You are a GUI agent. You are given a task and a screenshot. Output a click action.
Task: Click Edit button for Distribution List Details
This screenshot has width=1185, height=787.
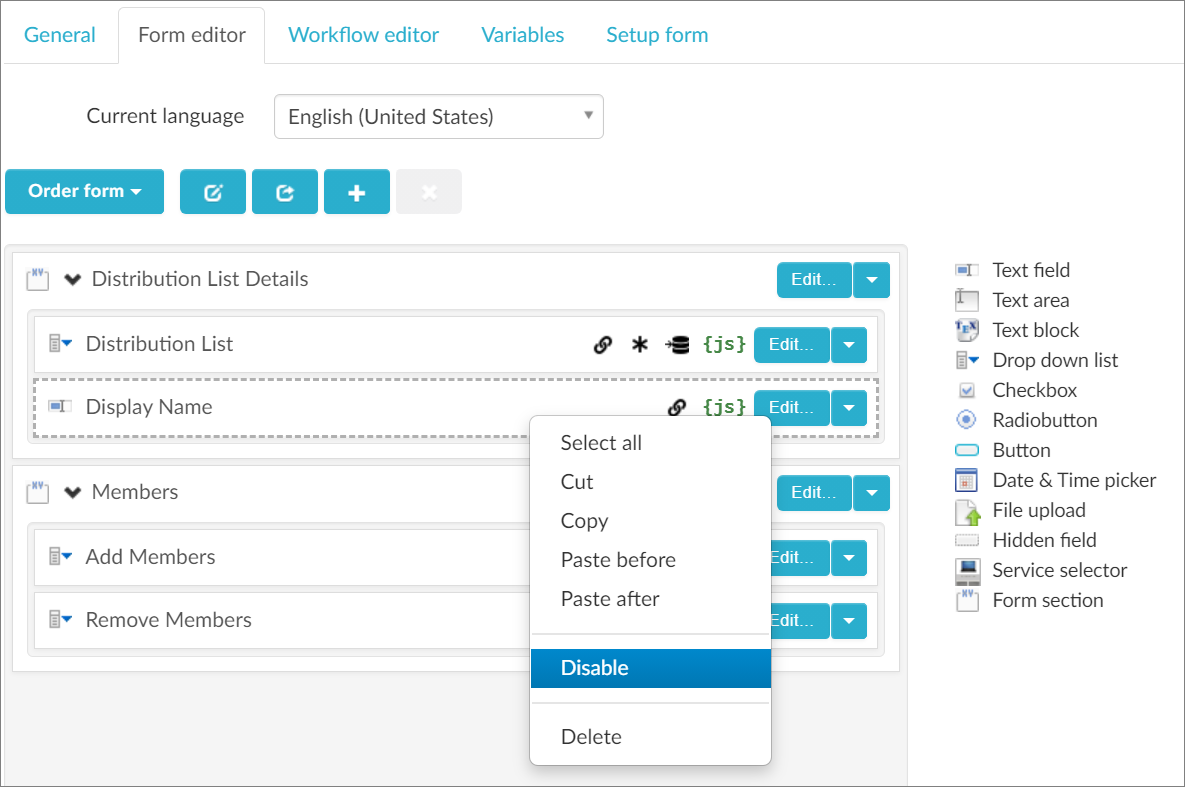point(813,280)
